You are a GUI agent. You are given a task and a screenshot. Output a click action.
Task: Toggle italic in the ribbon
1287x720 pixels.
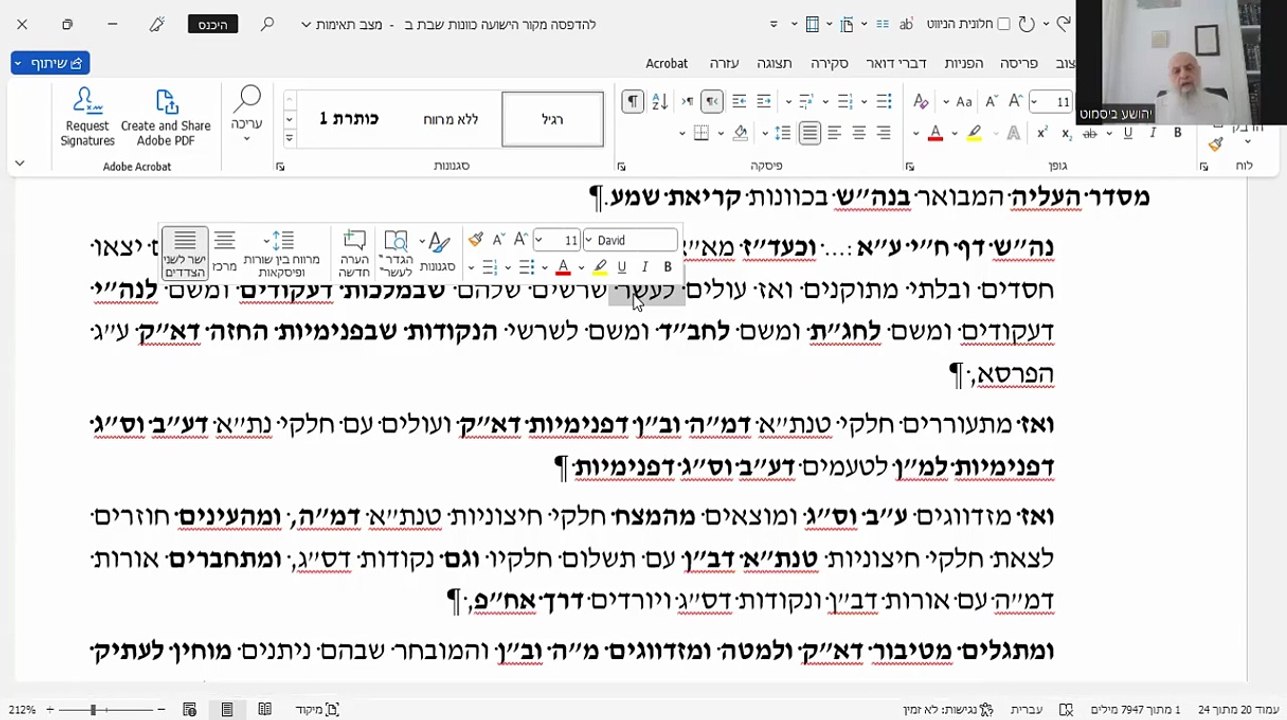pos(1153,133)
